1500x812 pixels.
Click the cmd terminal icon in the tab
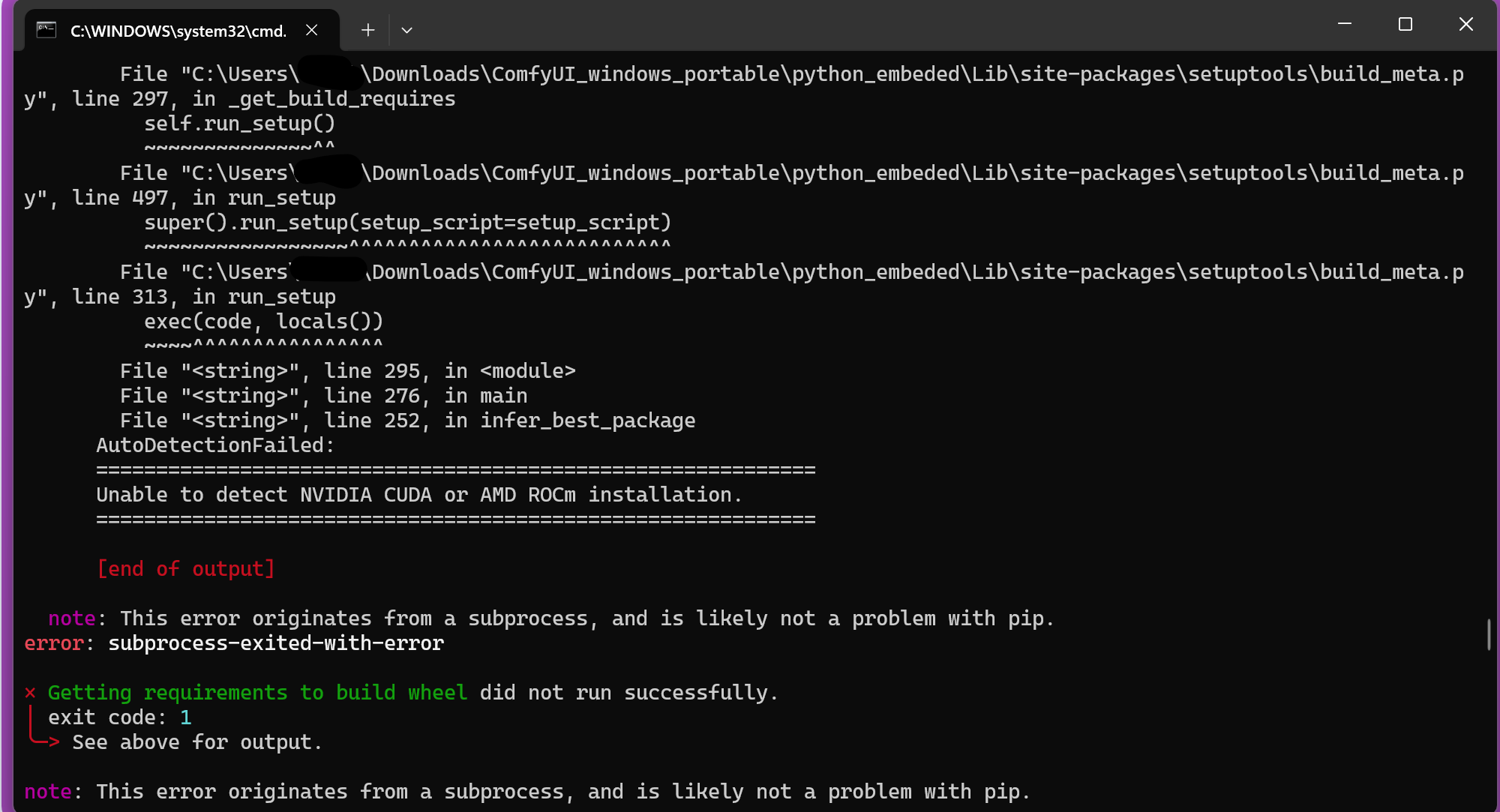(46, 30)
